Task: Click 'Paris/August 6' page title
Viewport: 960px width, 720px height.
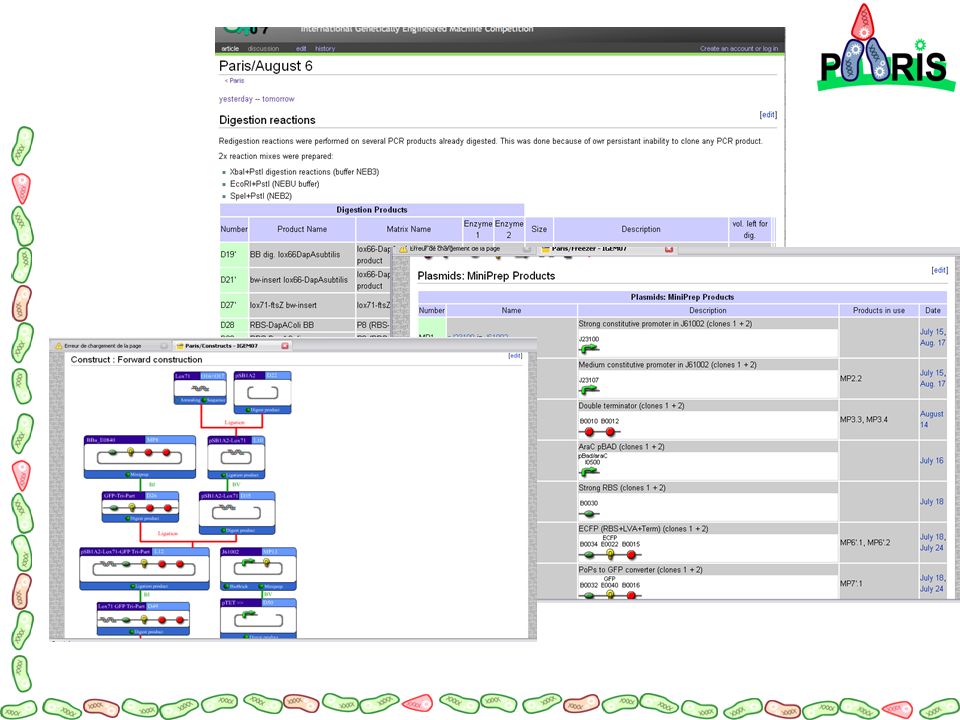Action: pyautogui.click(x=266, y=66)
